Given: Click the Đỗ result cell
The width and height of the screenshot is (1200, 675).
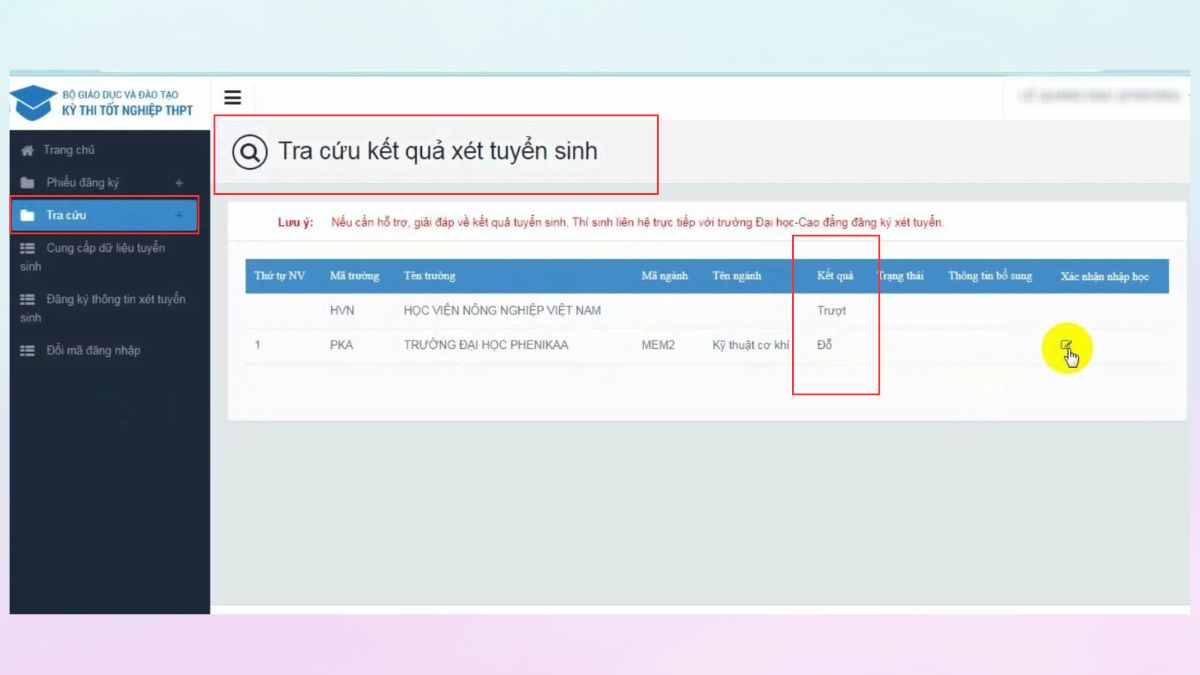Looking at the screenshot, I should point(824,345).
